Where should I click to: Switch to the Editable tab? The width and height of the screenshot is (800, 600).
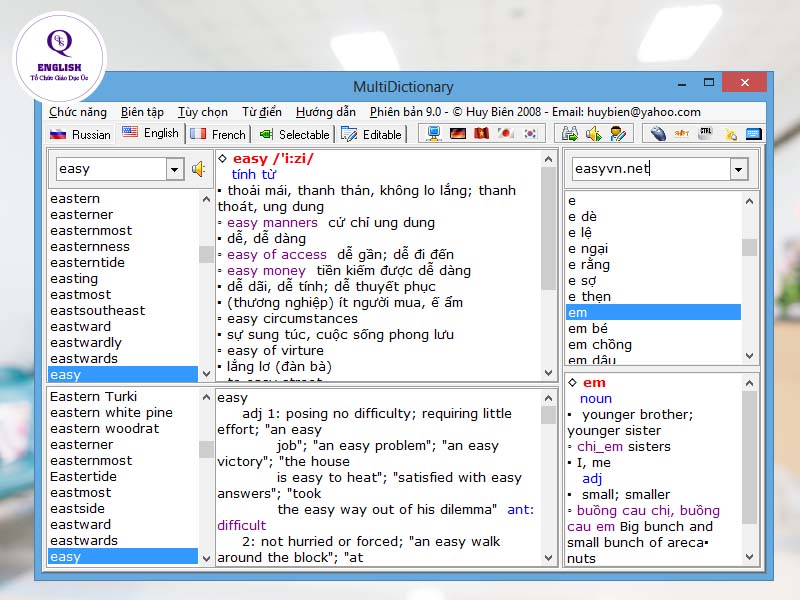click(x=371, y=135)
